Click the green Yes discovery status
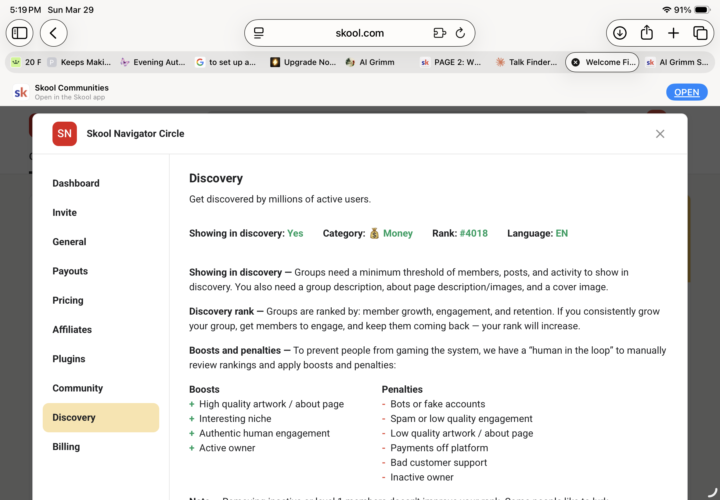Screen dimensions: 720x500 (x=295, y=233)
